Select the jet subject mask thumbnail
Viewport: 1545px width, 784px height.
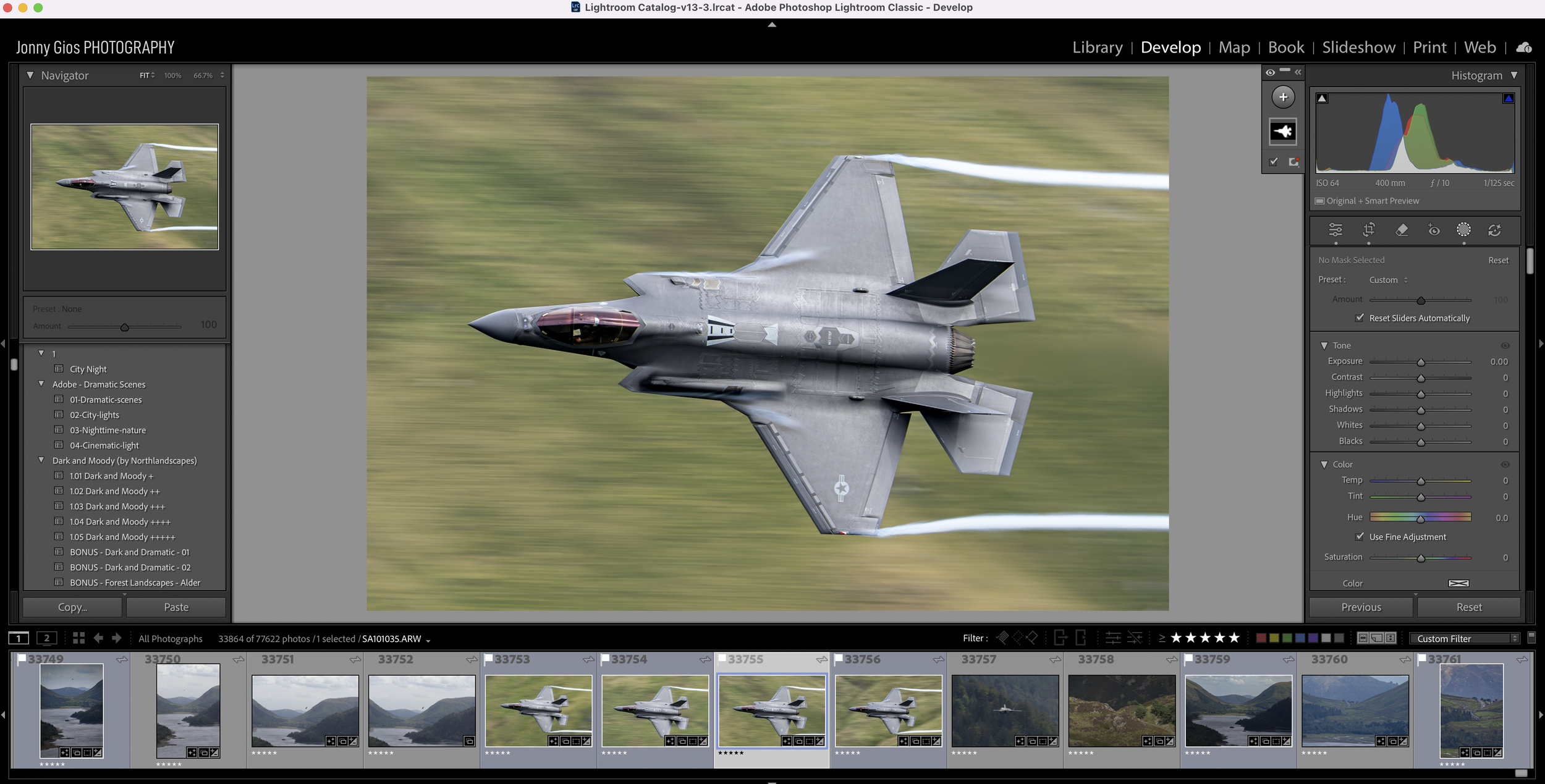click(x=1283, y=131)
